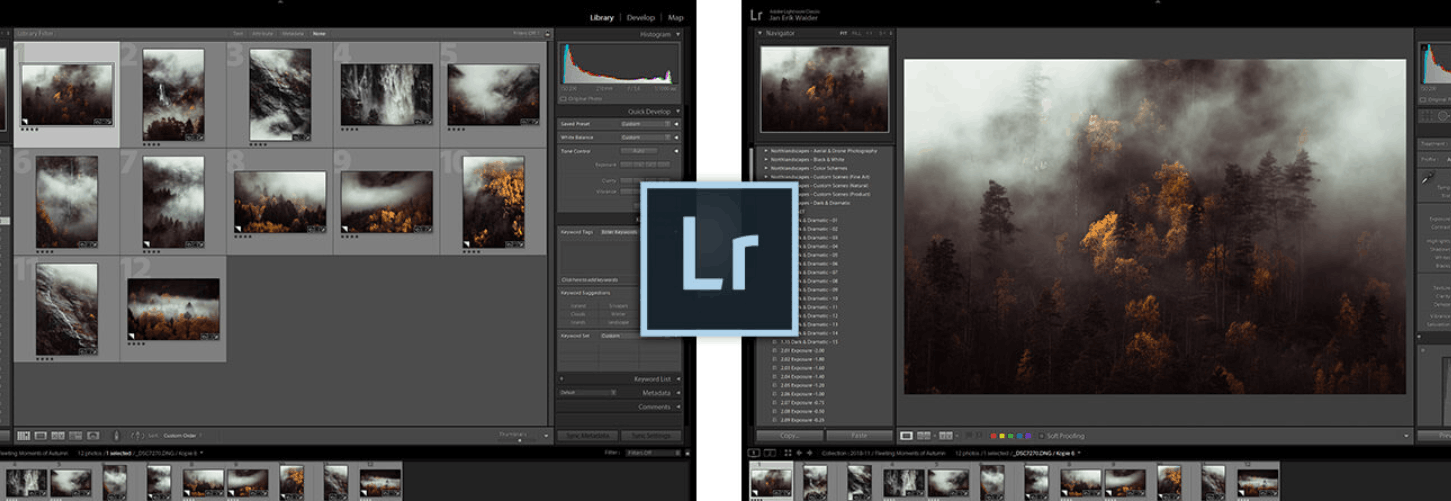Open Keyword Set Custom dropdown
Screen dimensions: 1451x501
[x=620, y=336]
